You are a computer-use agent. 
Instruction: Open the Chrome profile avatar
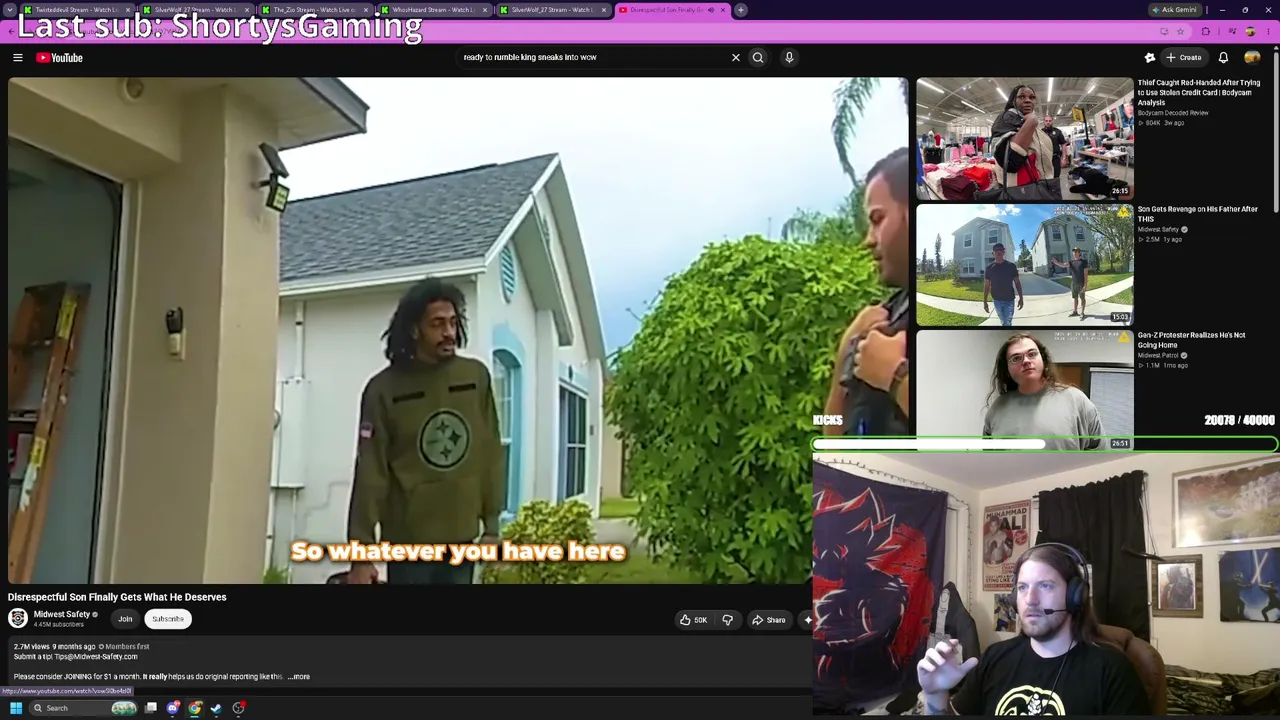[x=1250, y=31]
